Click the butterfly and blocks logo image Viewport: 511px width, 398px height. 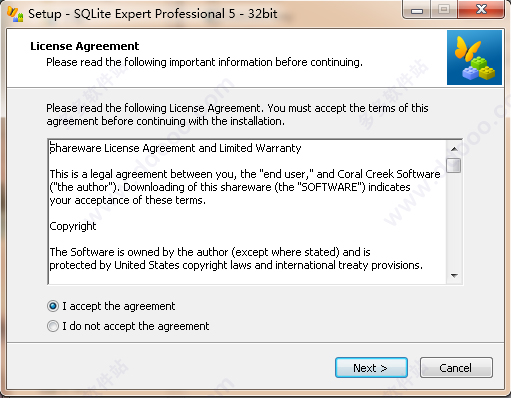click(474, 57)
